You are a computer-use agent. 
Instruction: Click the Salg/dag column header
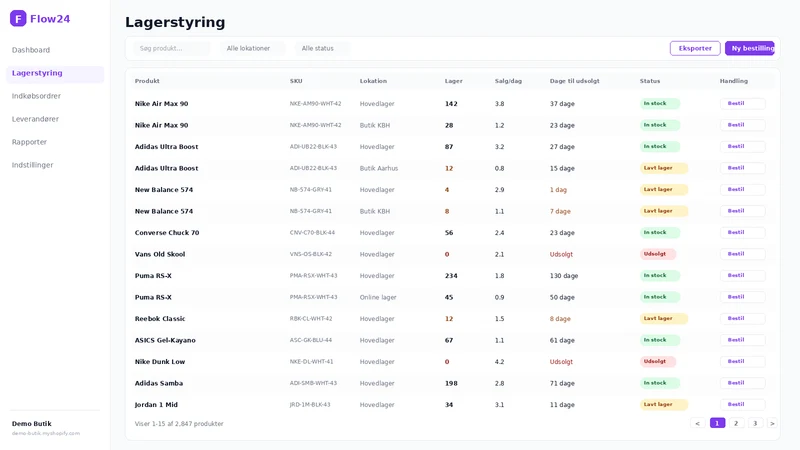pyautogui.click(x=508, y=81)
